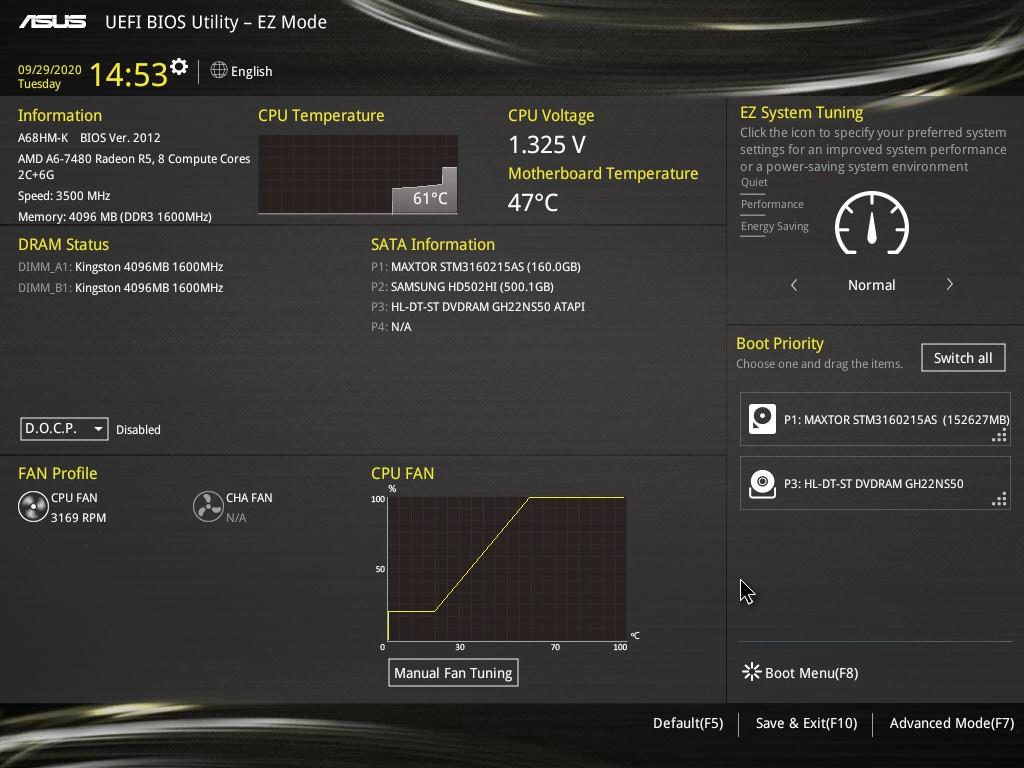This screenshot has height=768, width=1024.
Task: Open the D.O.C.P. dropdown
Action: [x=64, y=429]
